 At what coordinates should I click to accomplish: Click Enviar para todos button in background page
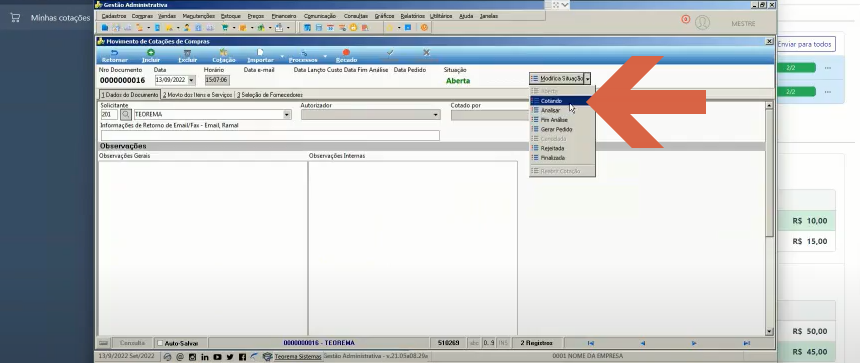(x=805, y=44)
